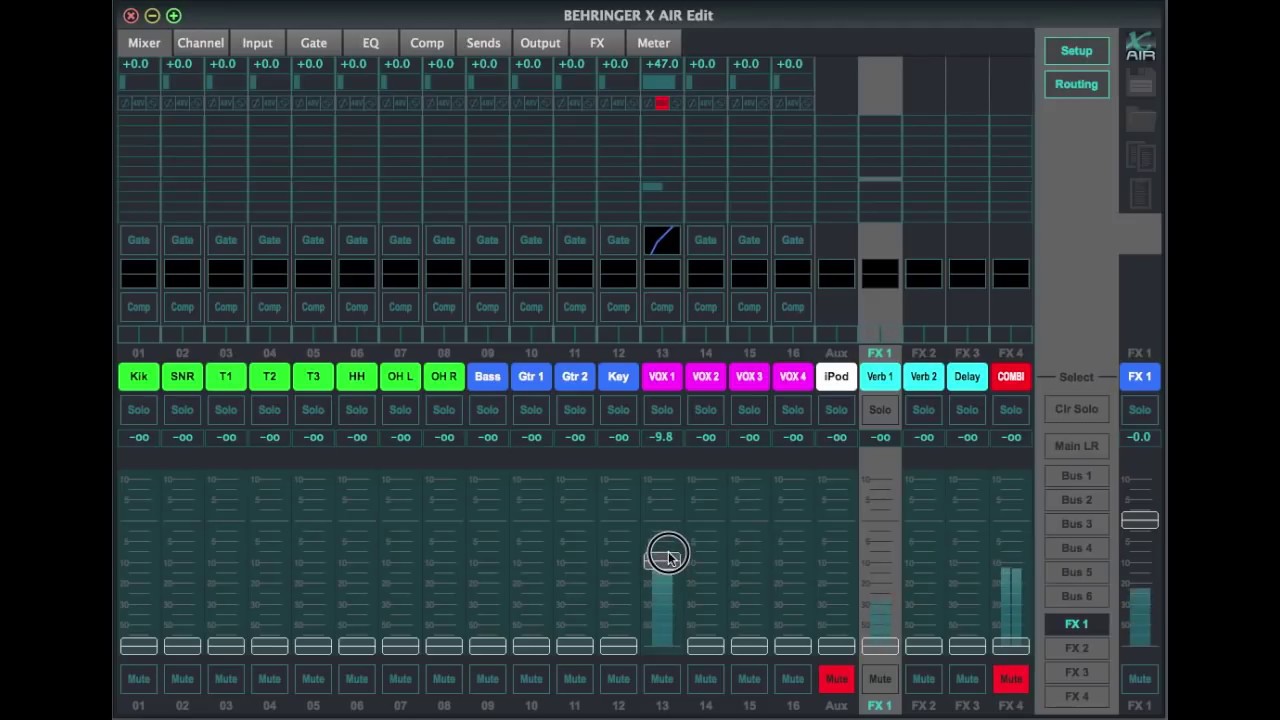This screenshot has height=720, width=1280.
Task: Enable the Comp on channel 05
Action: pos(313,307)
